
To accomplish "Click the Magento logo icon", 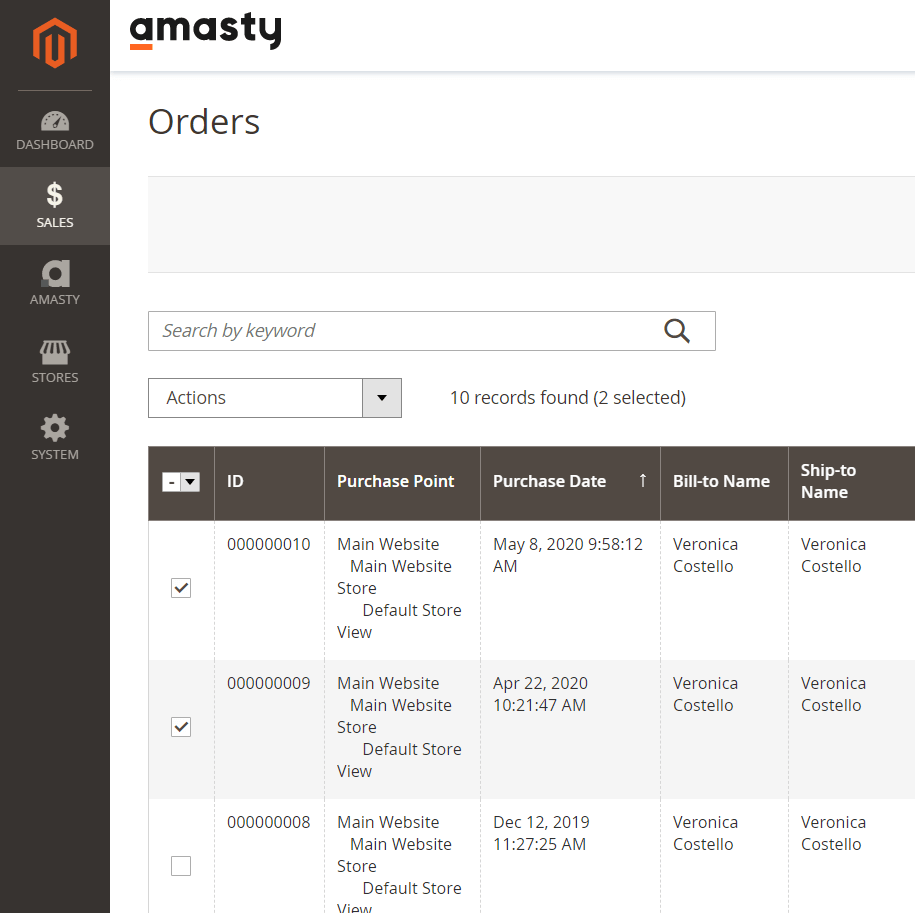I will click(x=54, y=43).
